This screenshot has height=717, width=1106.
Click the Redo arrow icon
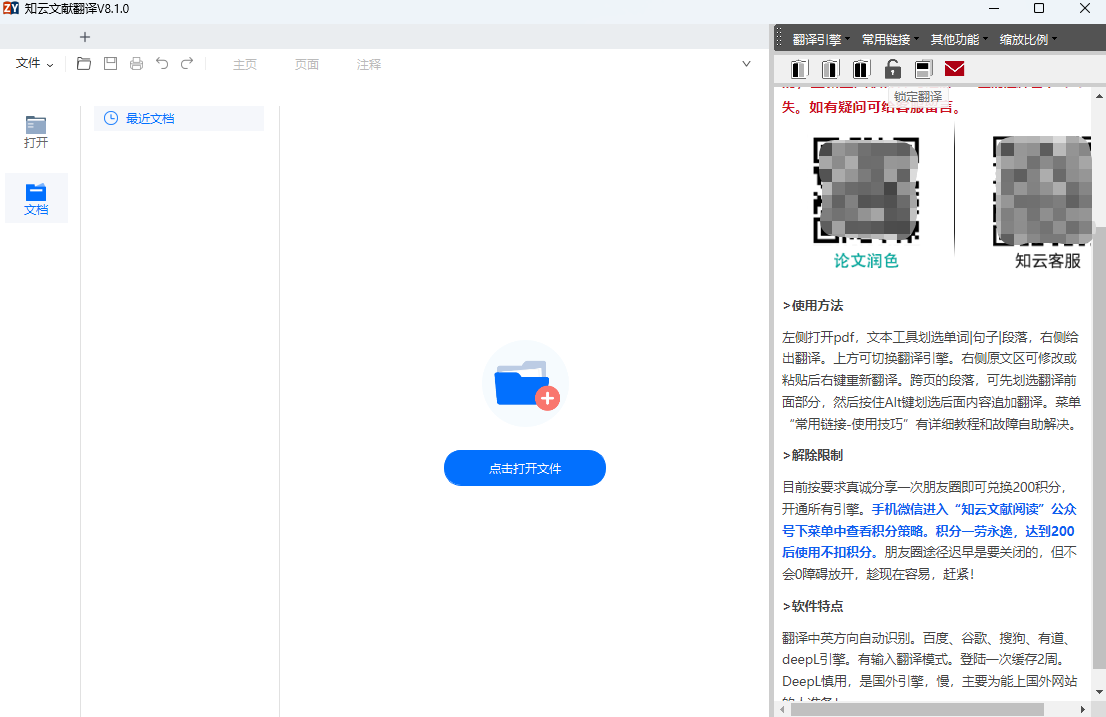[x=187, y=63]
